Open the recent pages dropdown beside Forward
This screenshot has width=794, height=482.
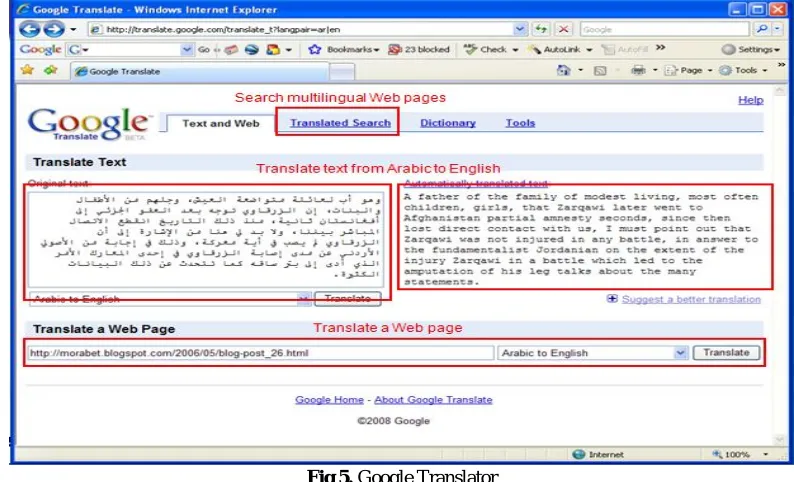pos(73,29)
